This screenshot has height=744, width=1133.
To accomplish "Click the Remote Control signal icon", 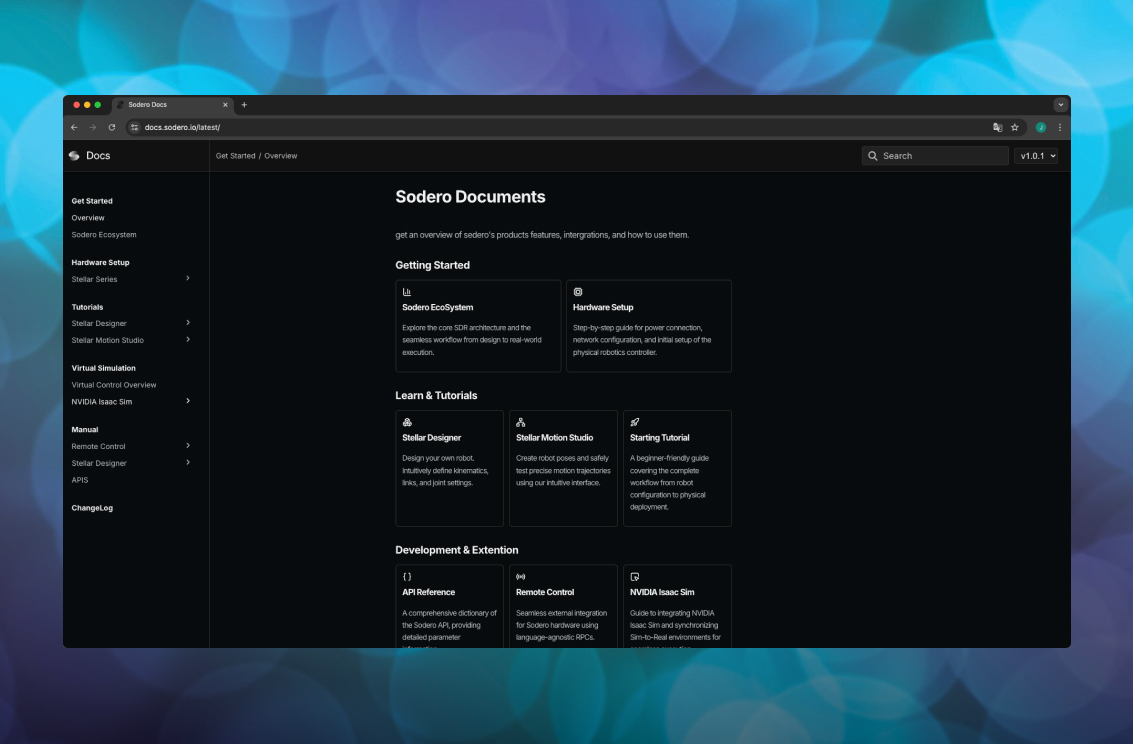I will [x=521, y=577].
